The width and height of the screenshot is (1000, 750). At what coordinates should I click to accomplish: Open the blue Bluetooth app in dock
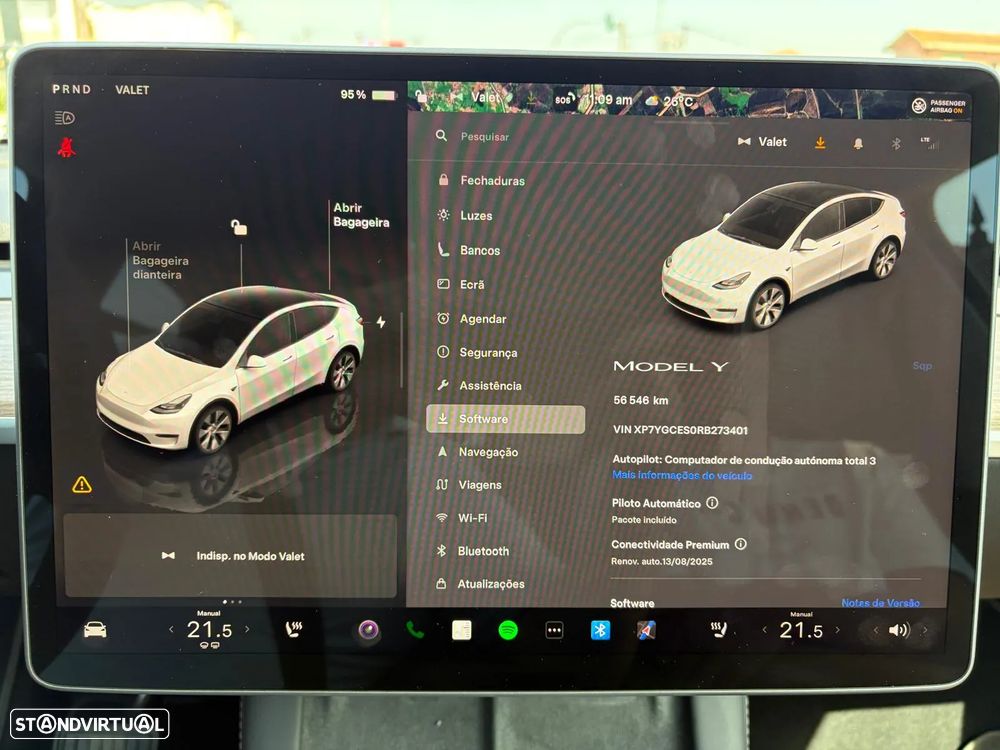600,630
